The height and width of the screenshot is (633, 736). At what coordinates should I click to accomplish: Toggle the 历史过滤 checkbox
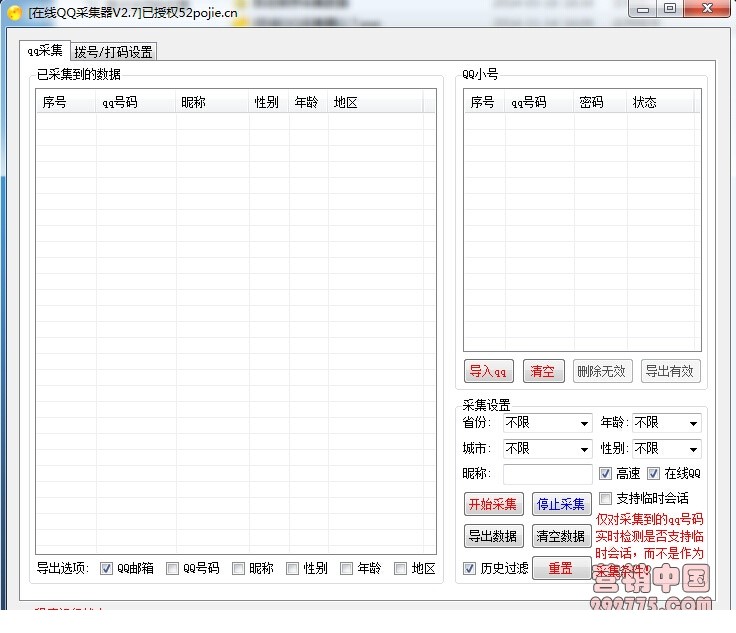(469, 568)
